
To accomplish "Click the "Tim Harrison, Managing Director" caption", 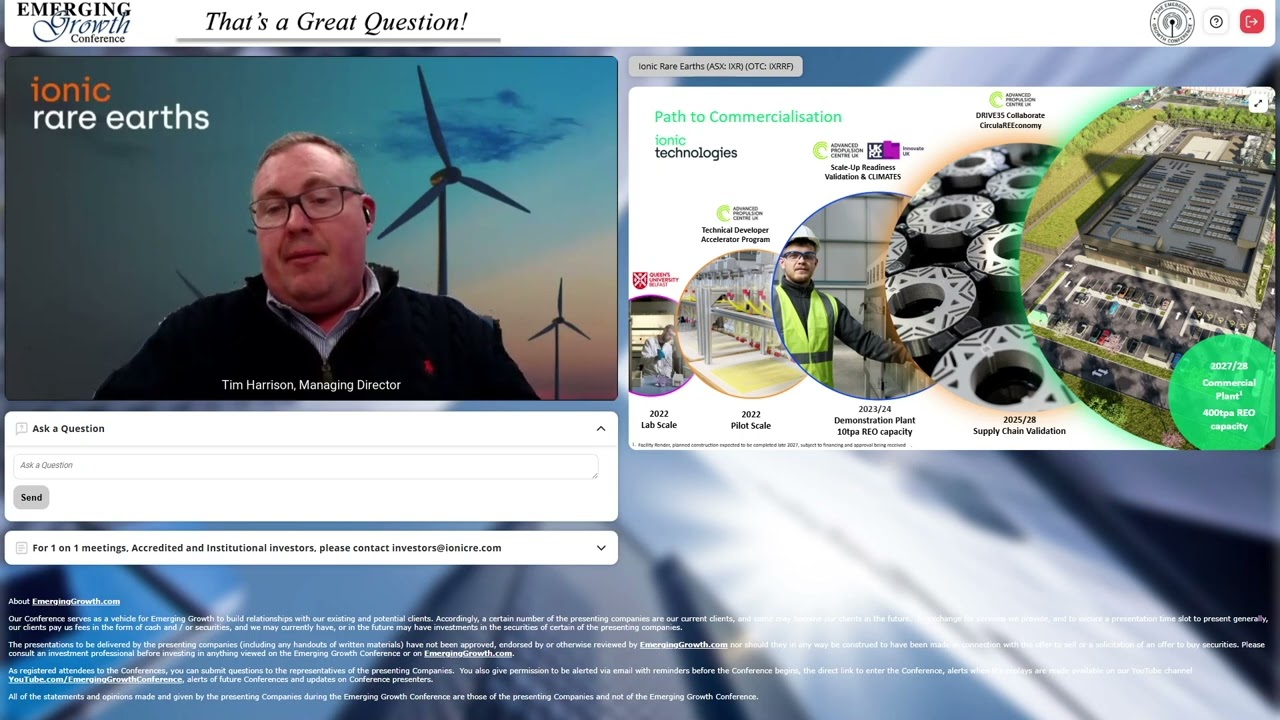I will [311, 385].
